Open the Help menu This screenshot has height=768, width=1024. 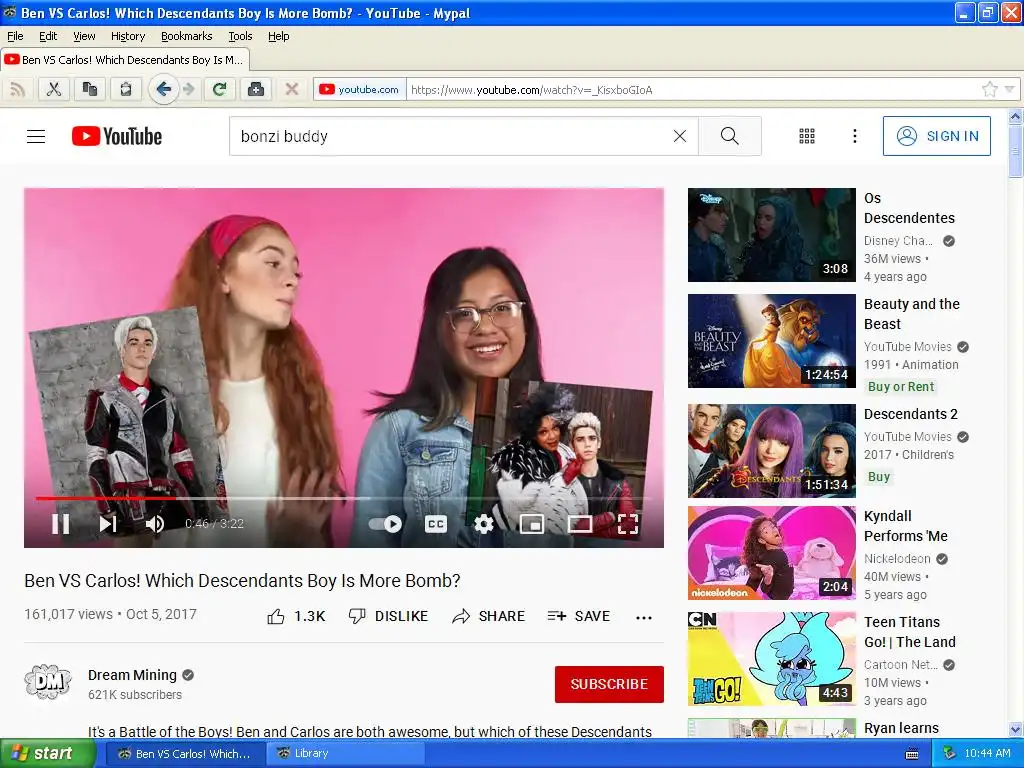[x=278, y=36]
